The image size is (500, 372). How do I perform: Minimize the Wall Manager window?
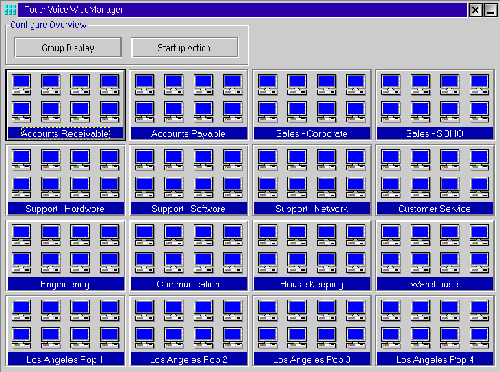490,10
